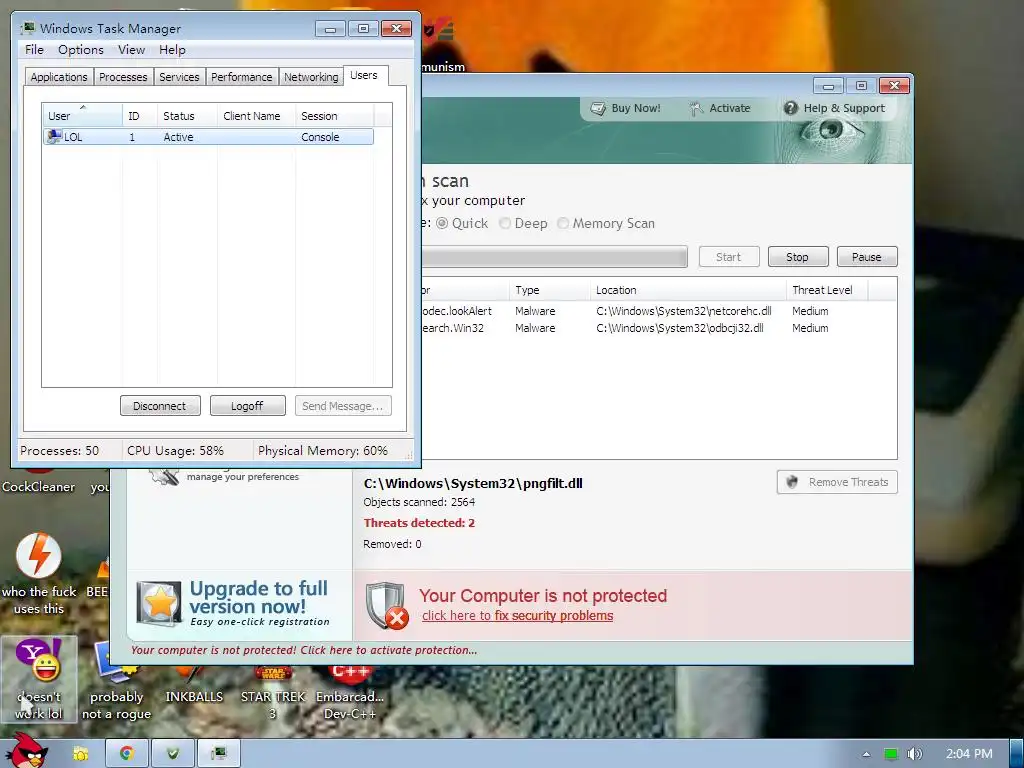The height and width of the screenshot is (768, 1024).
Task: Show hidden system tray icons
Action: [866, 754]
